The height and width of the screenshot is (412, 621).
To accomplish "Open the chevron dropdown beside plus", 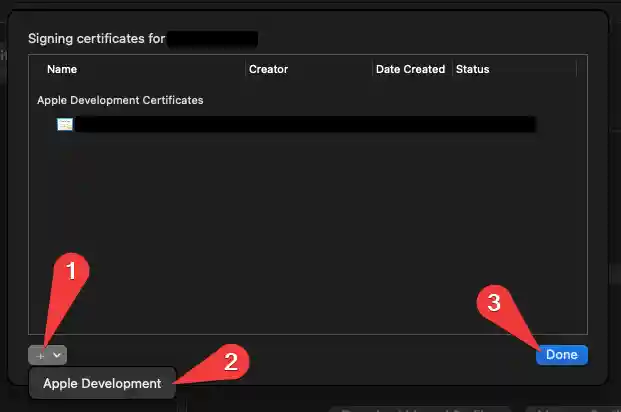I will click(57, 355).
